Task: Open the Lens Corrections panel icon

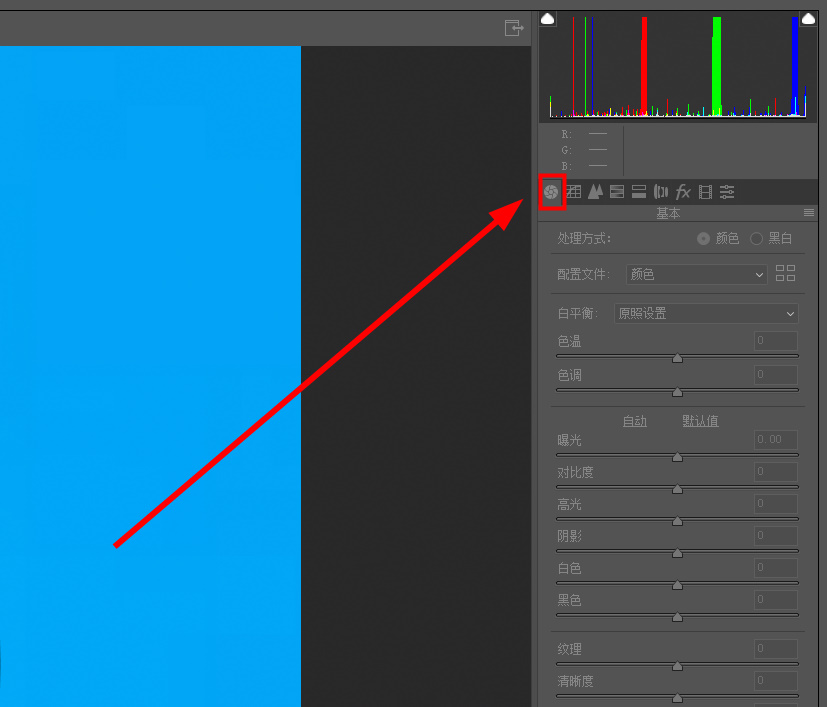Action: point(661,192)
